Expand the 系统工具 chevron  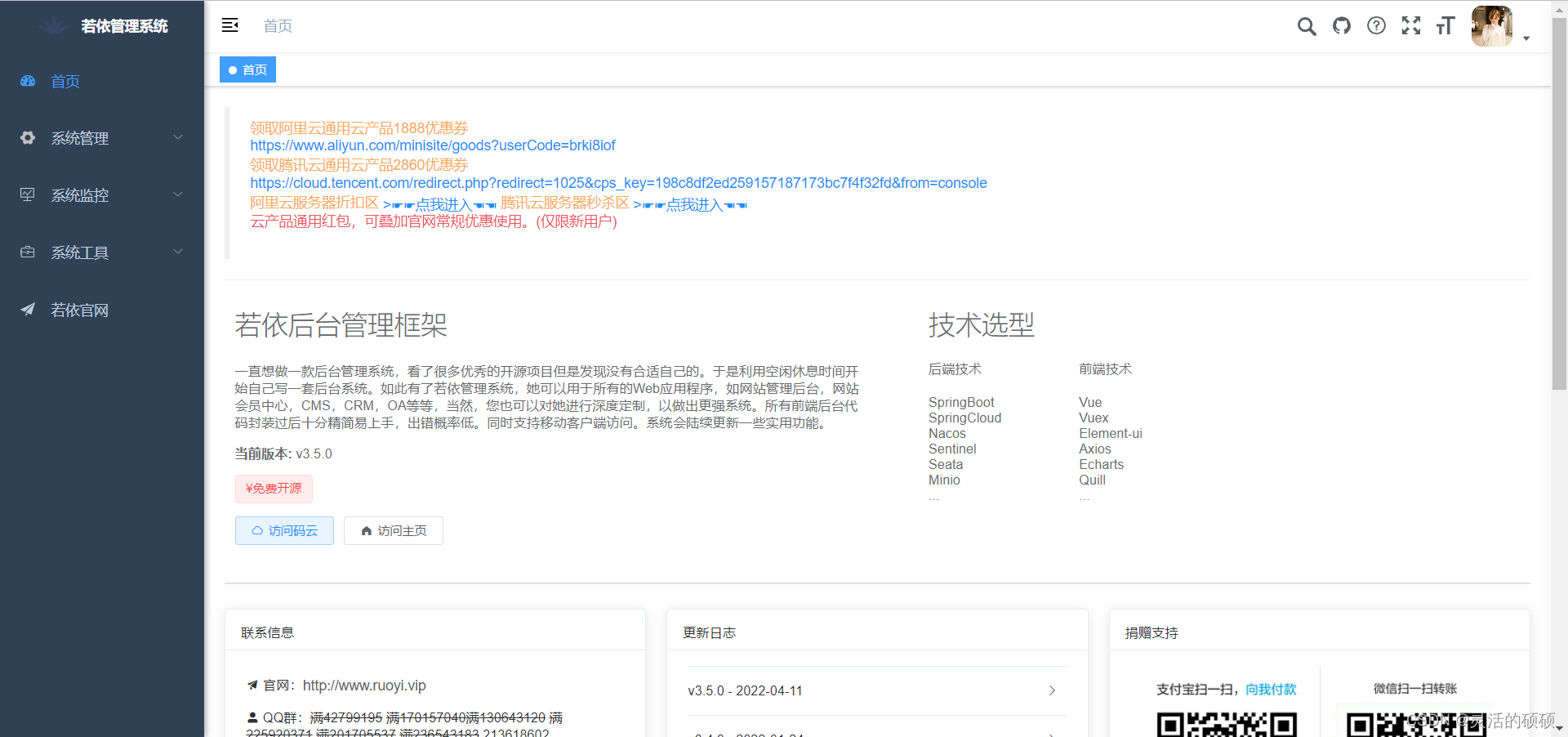[178, 252]
